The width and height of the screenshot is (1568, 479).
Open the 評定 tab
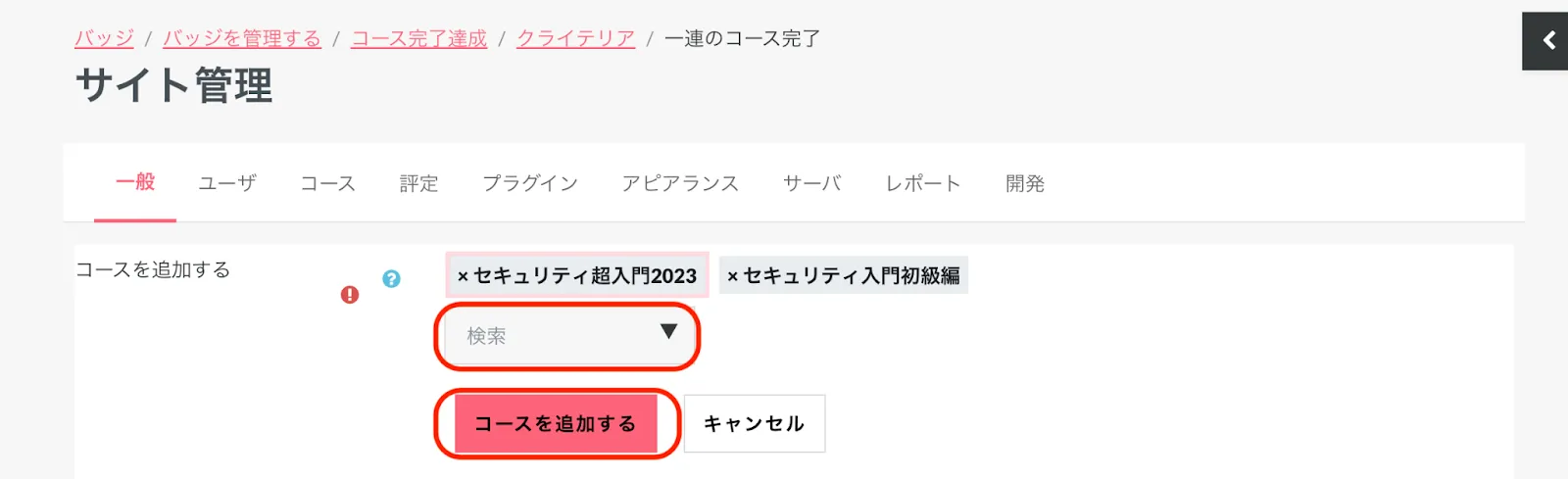click(418, 183)
